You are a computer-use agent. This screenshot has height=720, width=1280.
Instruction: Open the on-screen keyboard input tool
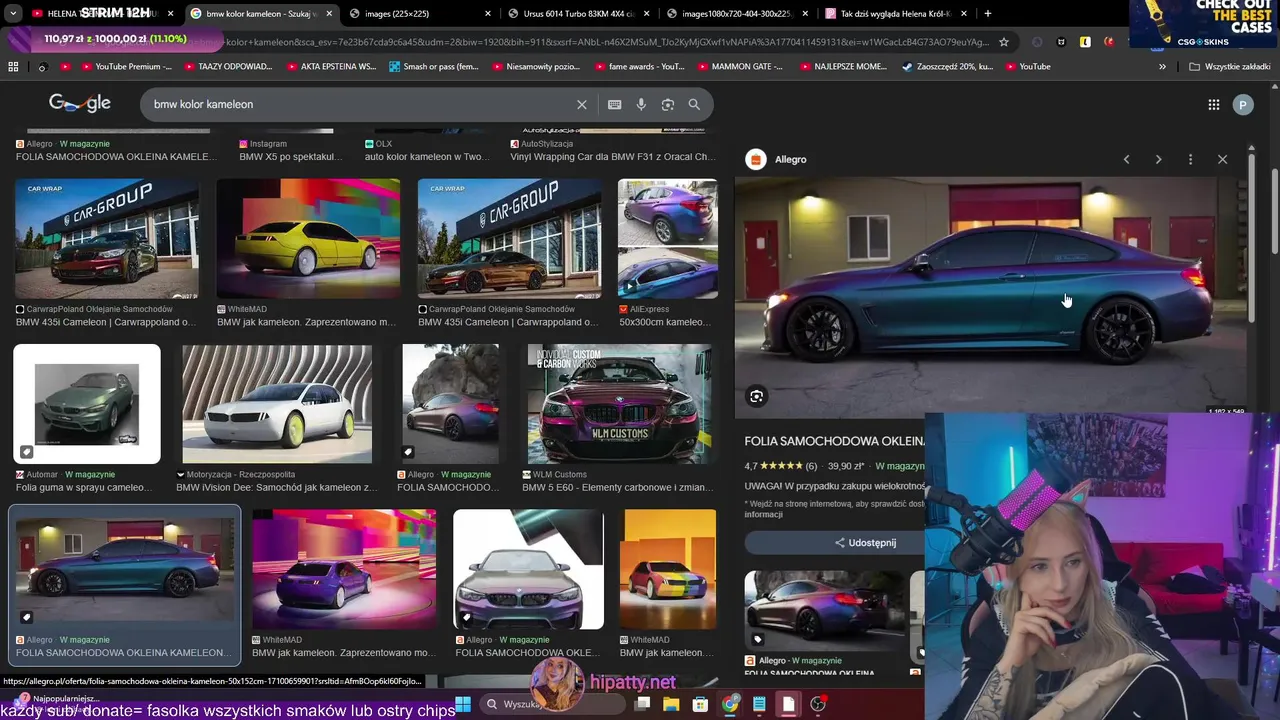point(614,104)
